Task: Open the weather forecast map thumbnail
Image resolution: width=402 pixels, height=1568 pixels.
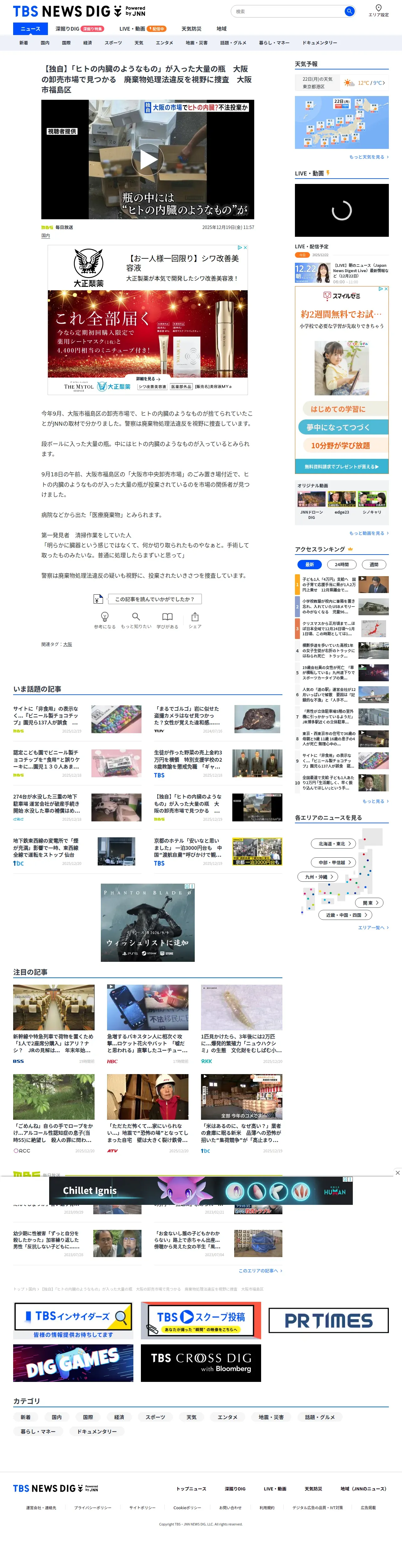Action: 342,122
